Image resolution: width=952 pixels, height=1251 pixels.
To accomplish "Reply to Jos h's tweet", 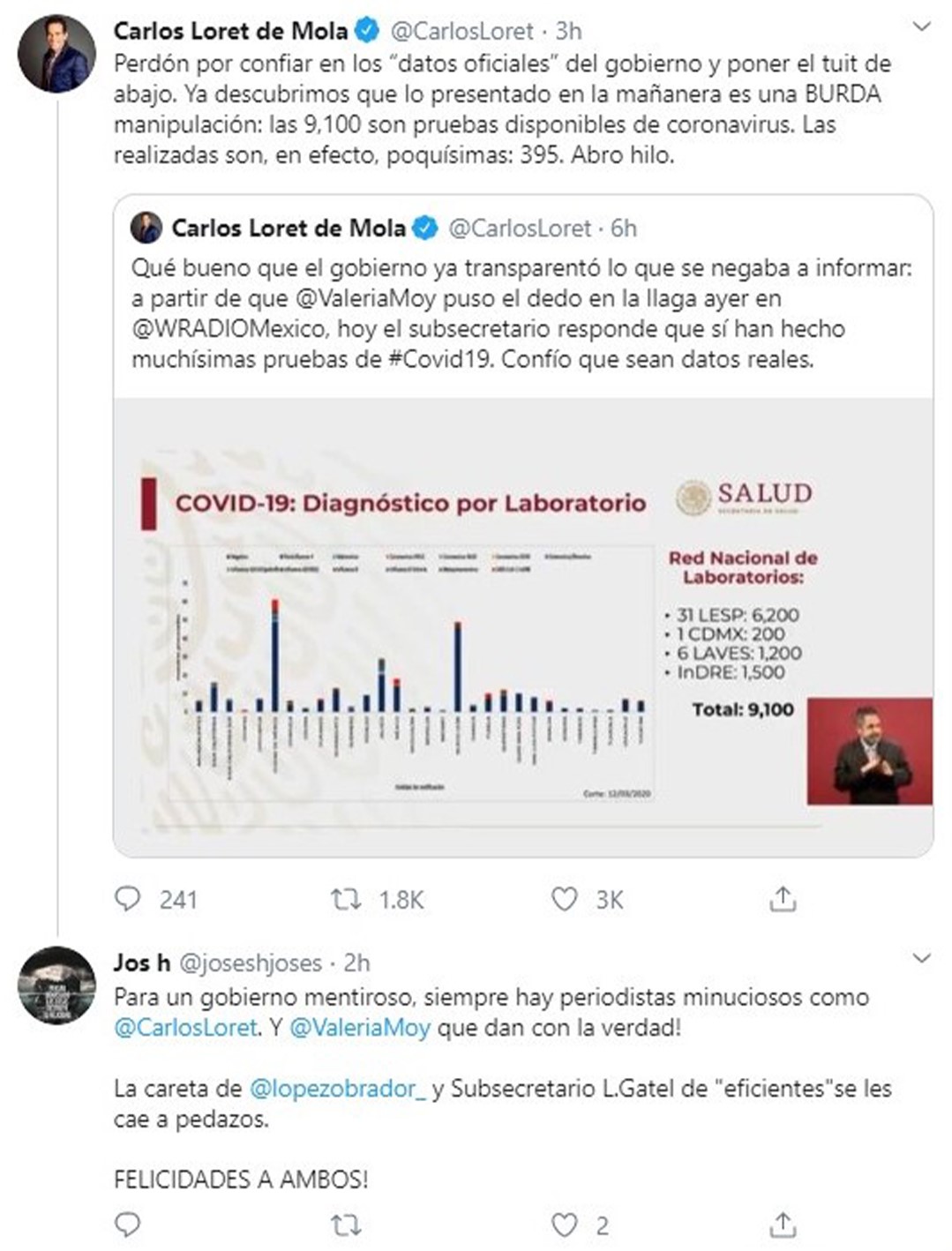I will point(128,1225).
